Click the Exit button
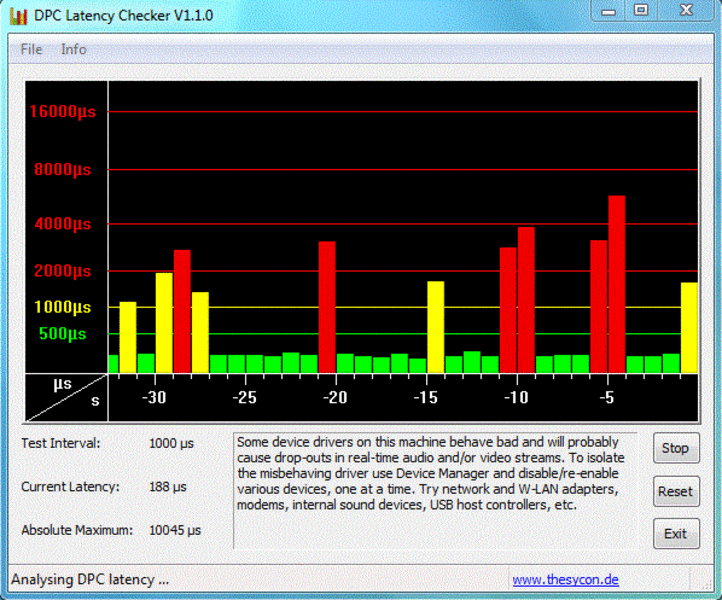 pyautogui.click(x=676, y=534)
